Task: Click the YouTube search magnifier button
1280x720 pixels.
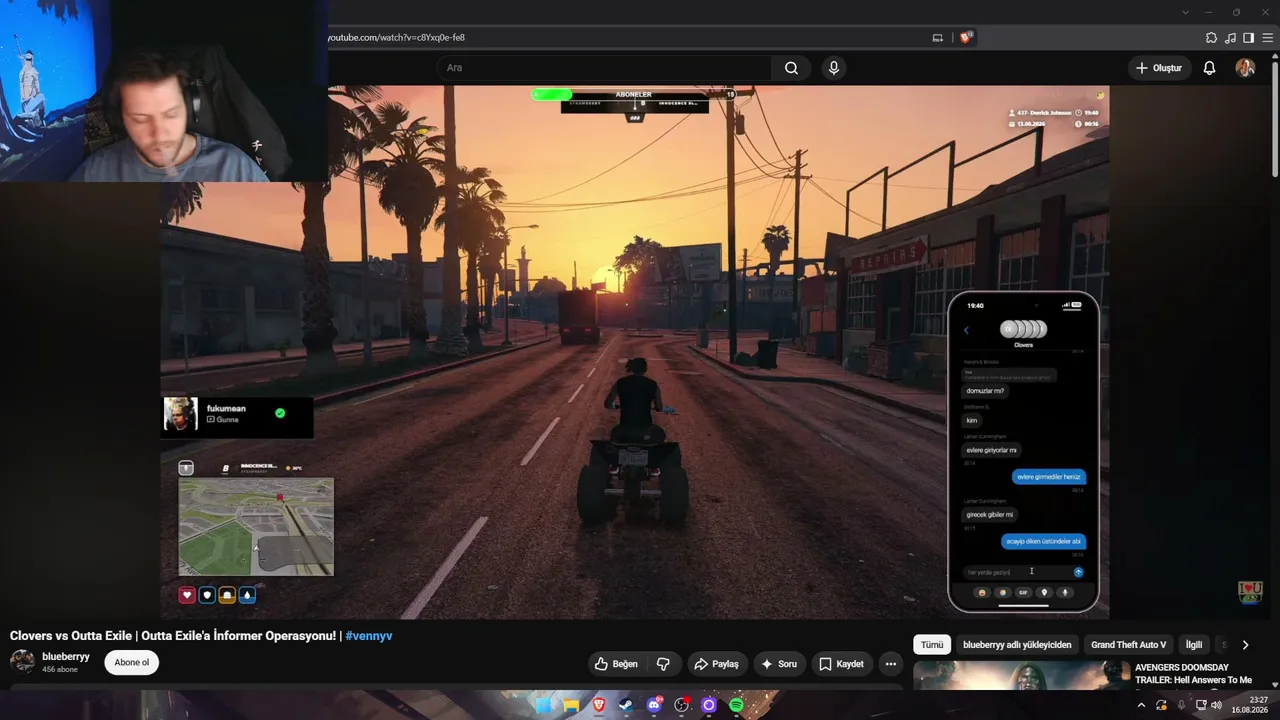Action: click(x=791, y=68)
